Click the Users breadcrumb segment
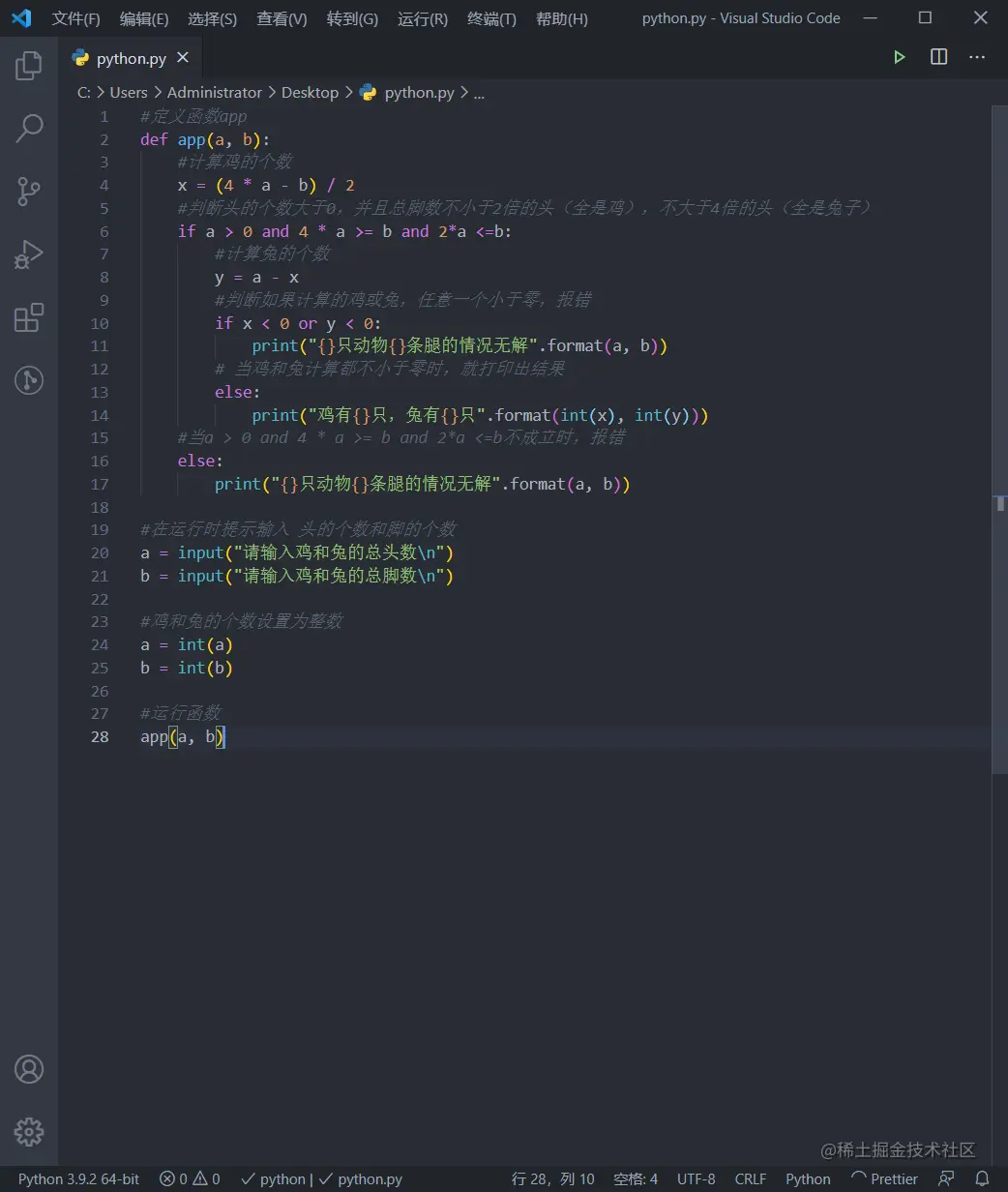Screen dimensions: 1008x1192 click(129, 93)
